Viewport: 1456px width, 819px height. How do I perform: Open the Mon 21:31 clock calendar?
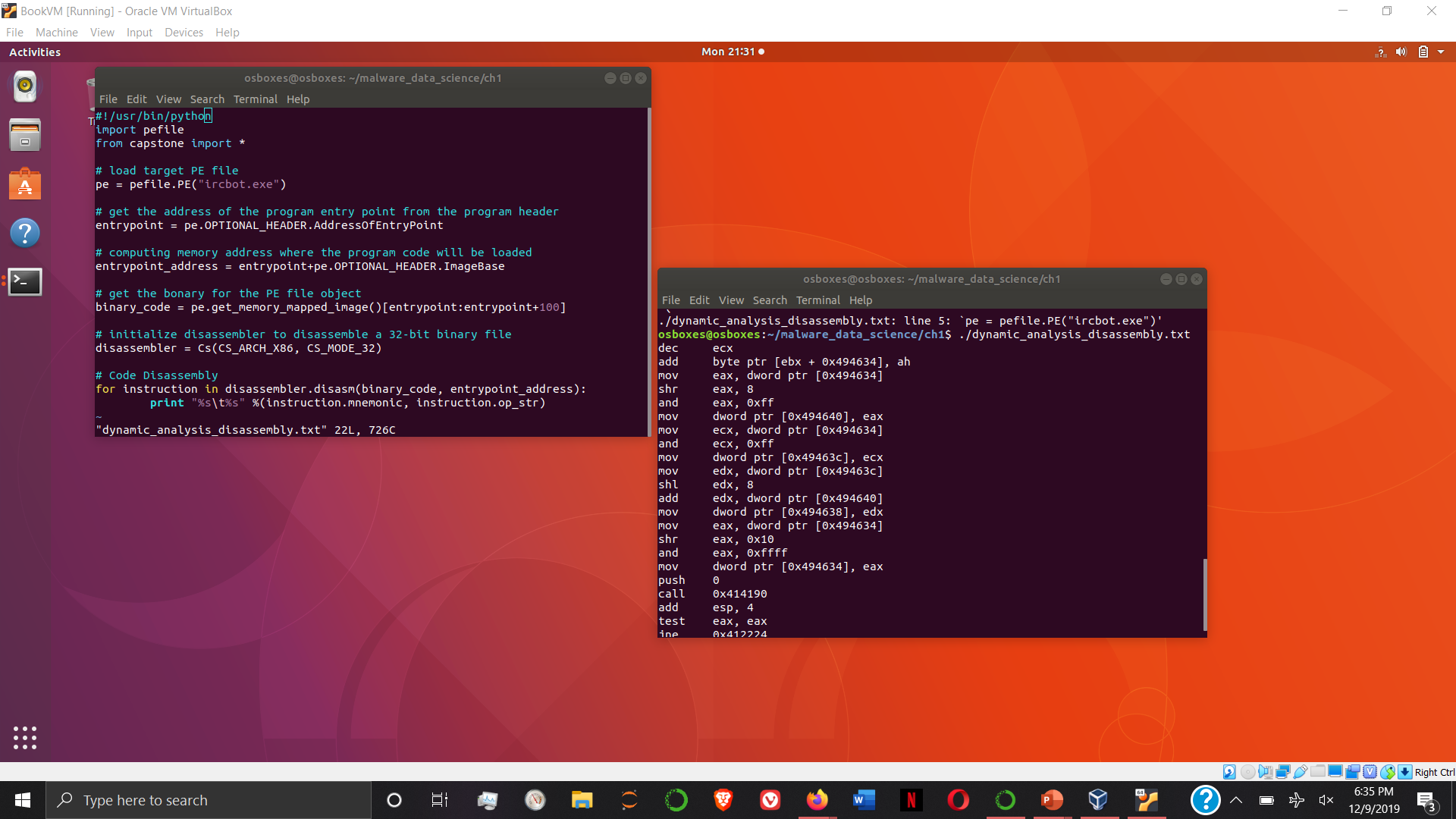(733, 52)
